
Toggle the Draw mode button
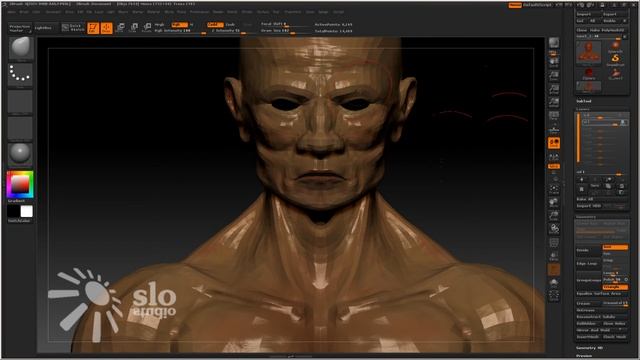coord(107,28)
